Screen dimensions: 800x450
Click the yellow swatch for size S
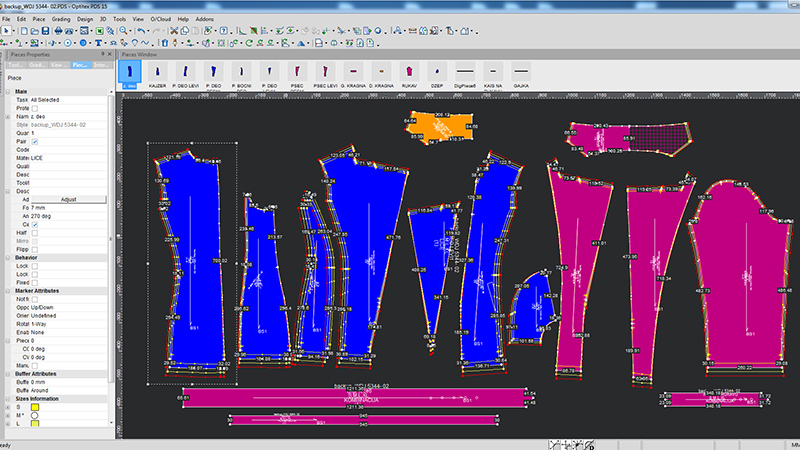point(34,407)
